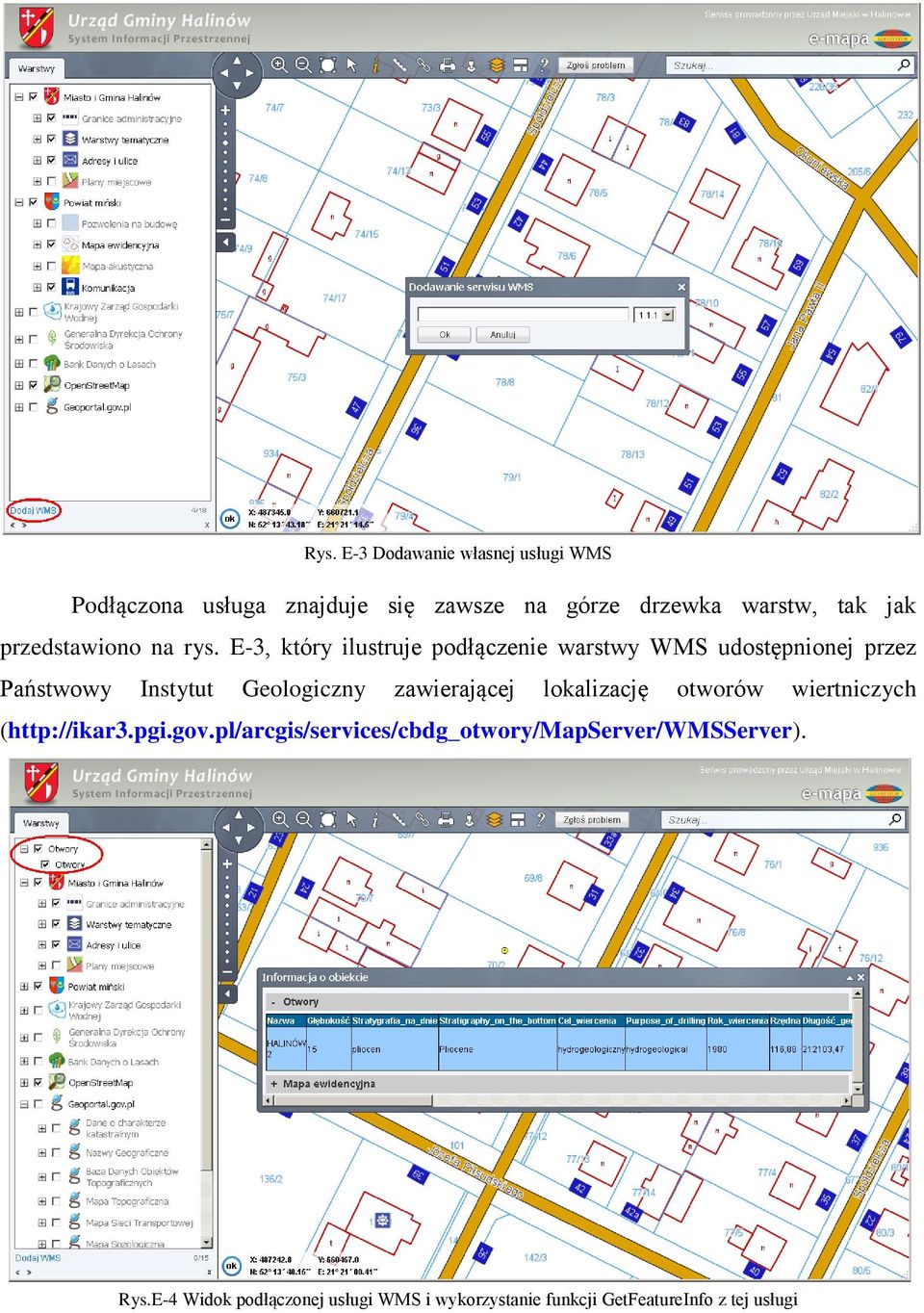Click Dodaj WMS link in Rys. E-4

pos(38,1258)
